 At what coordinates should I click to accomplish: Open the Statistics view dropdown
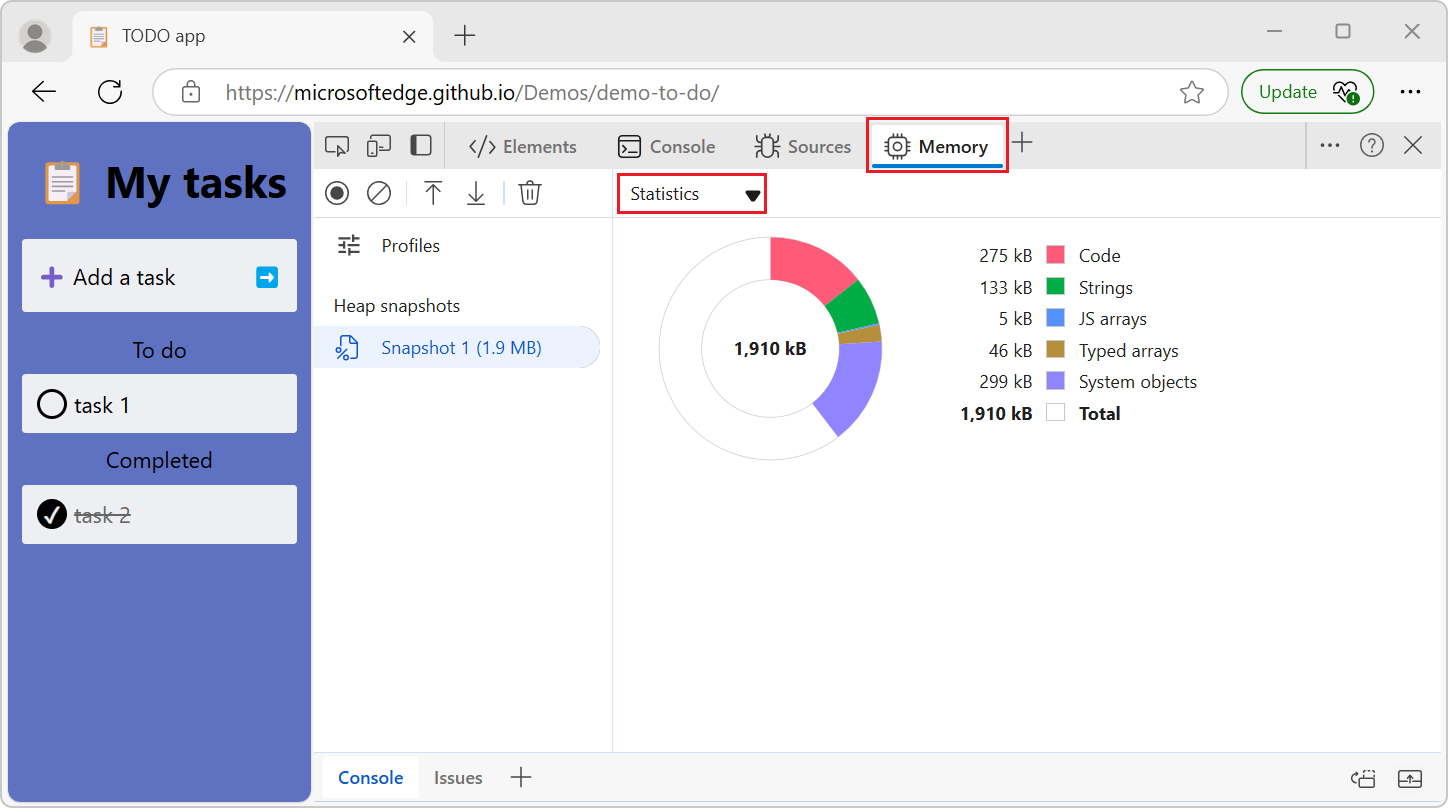(x=691, y=193)
